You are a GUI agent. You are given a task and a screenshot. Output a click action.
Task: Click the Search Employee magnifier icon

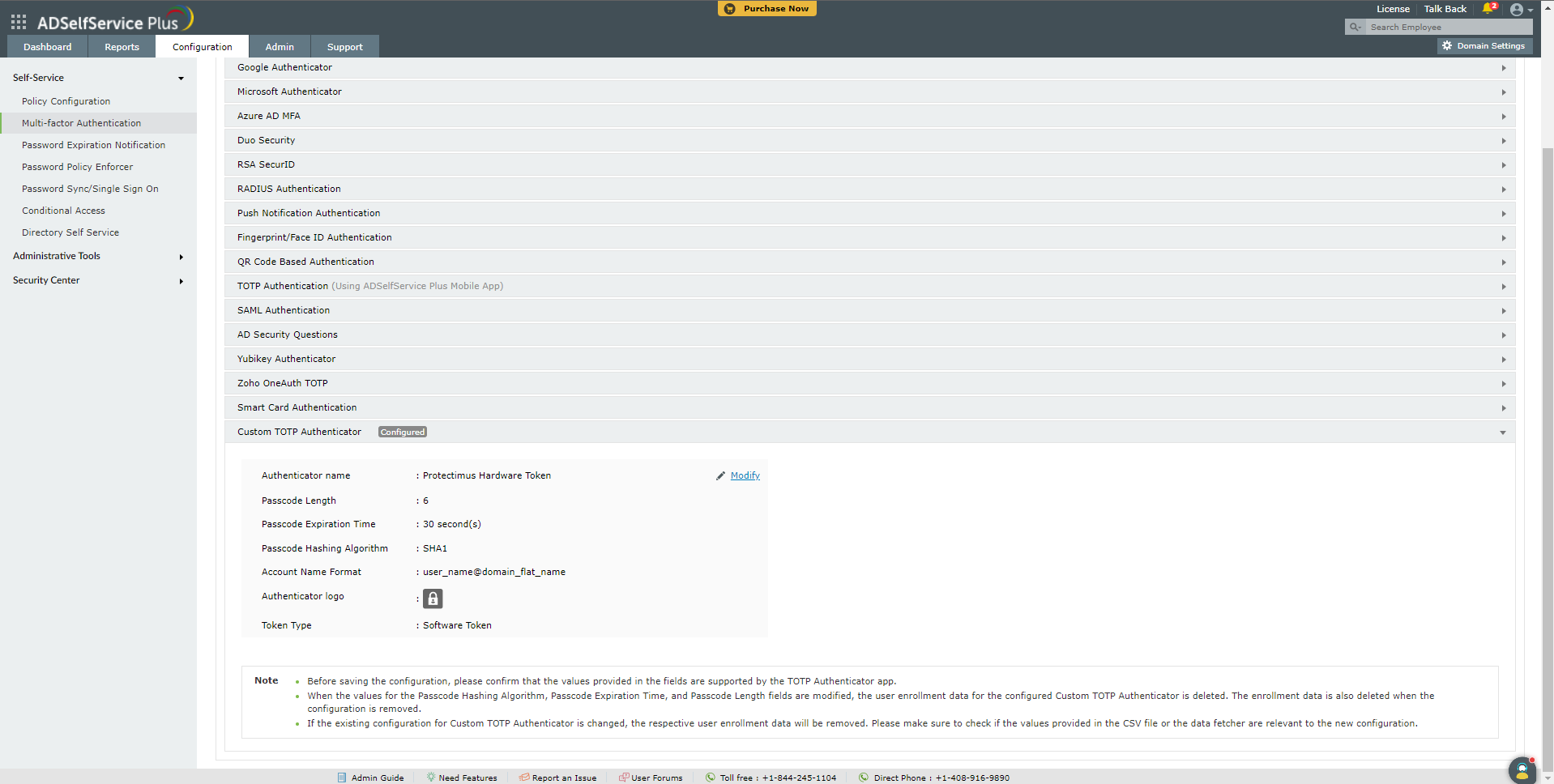click(1354, 27)
